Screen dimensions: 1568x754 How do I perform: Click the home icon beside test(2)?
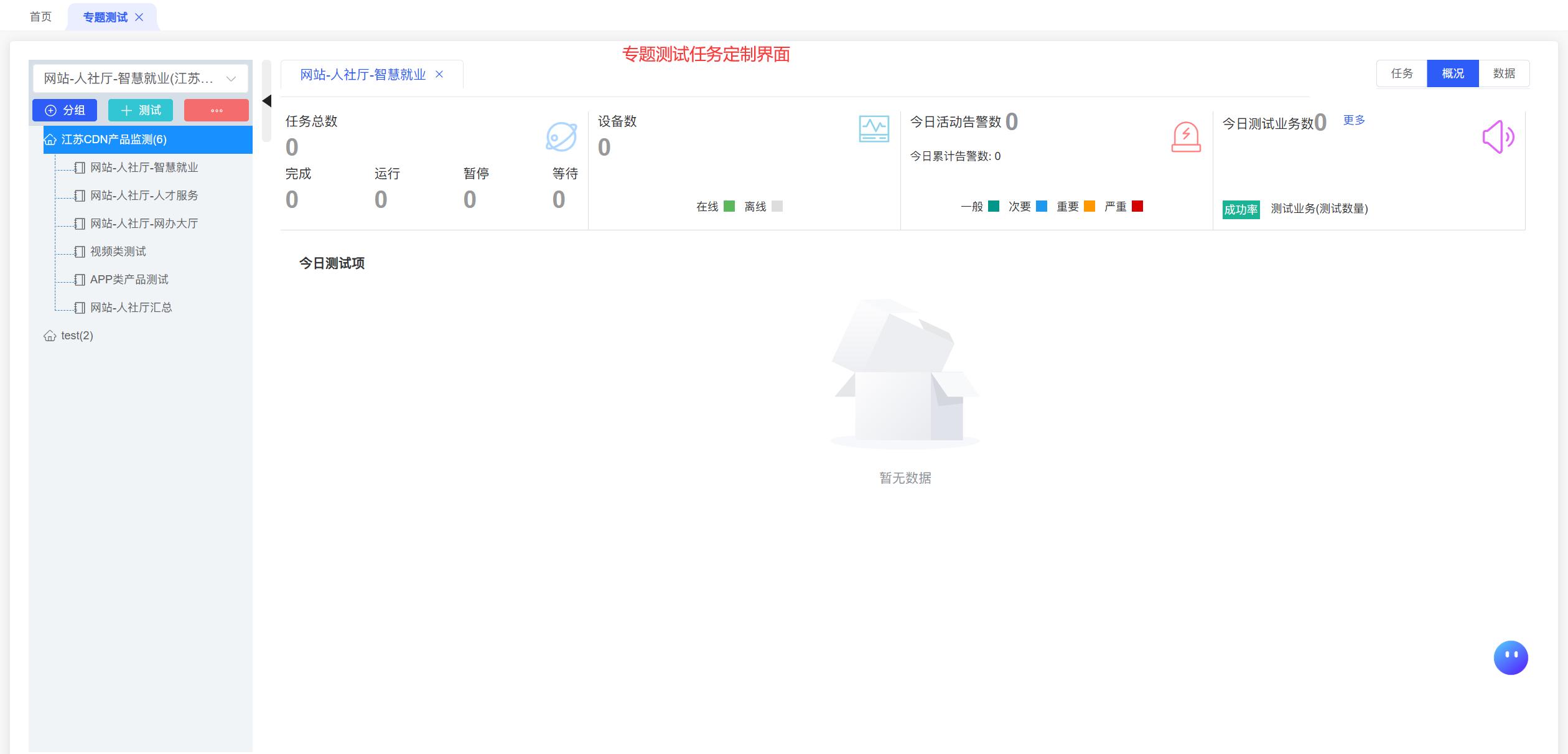click(x=50, y=336)
